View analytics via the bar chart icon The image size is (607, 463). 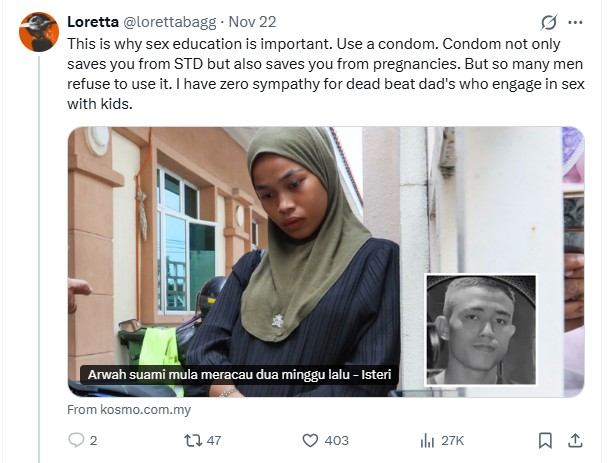point(427,440)
